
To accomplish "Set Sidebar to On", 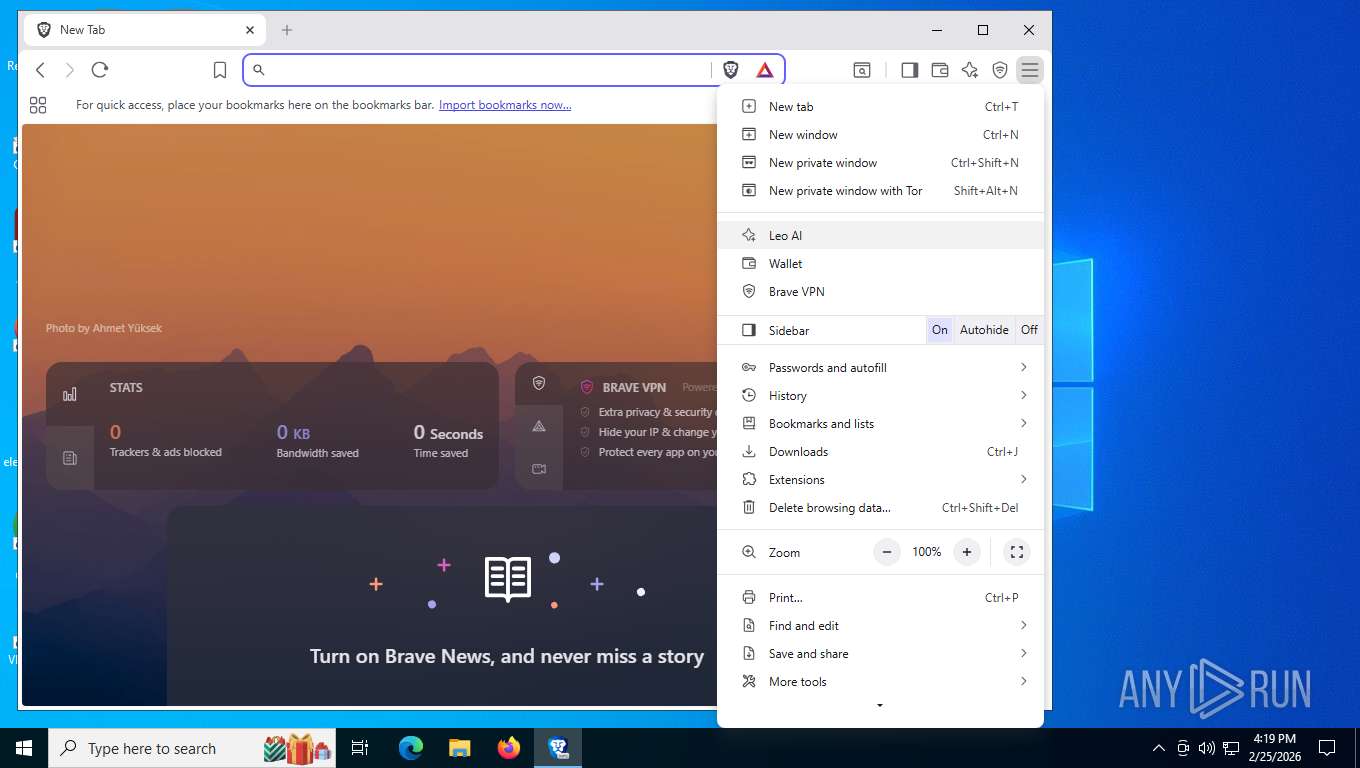I will coord(940,330).
